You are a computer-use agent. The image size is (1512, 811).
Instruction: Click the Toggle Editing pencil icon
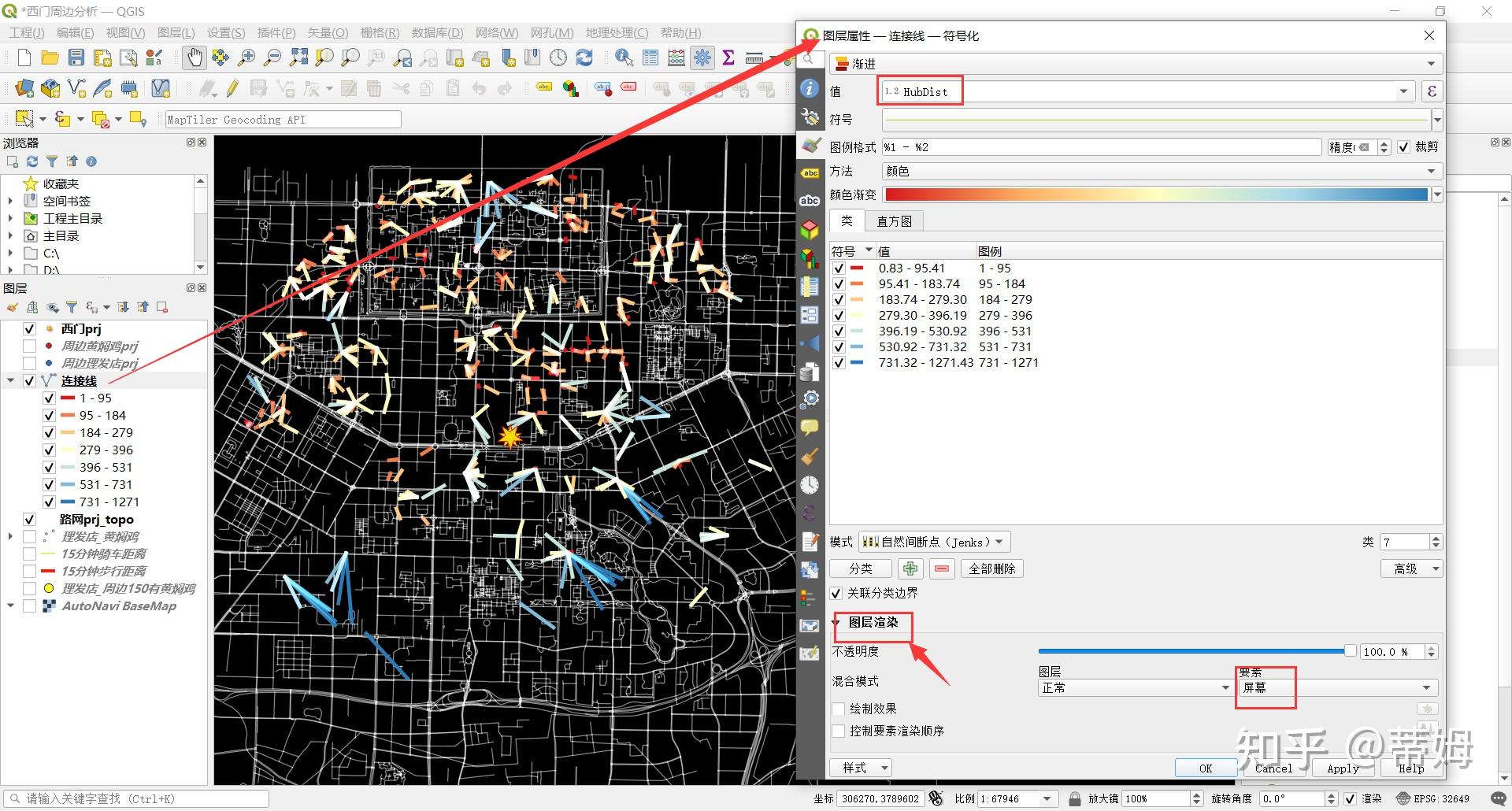click(233, 89)
